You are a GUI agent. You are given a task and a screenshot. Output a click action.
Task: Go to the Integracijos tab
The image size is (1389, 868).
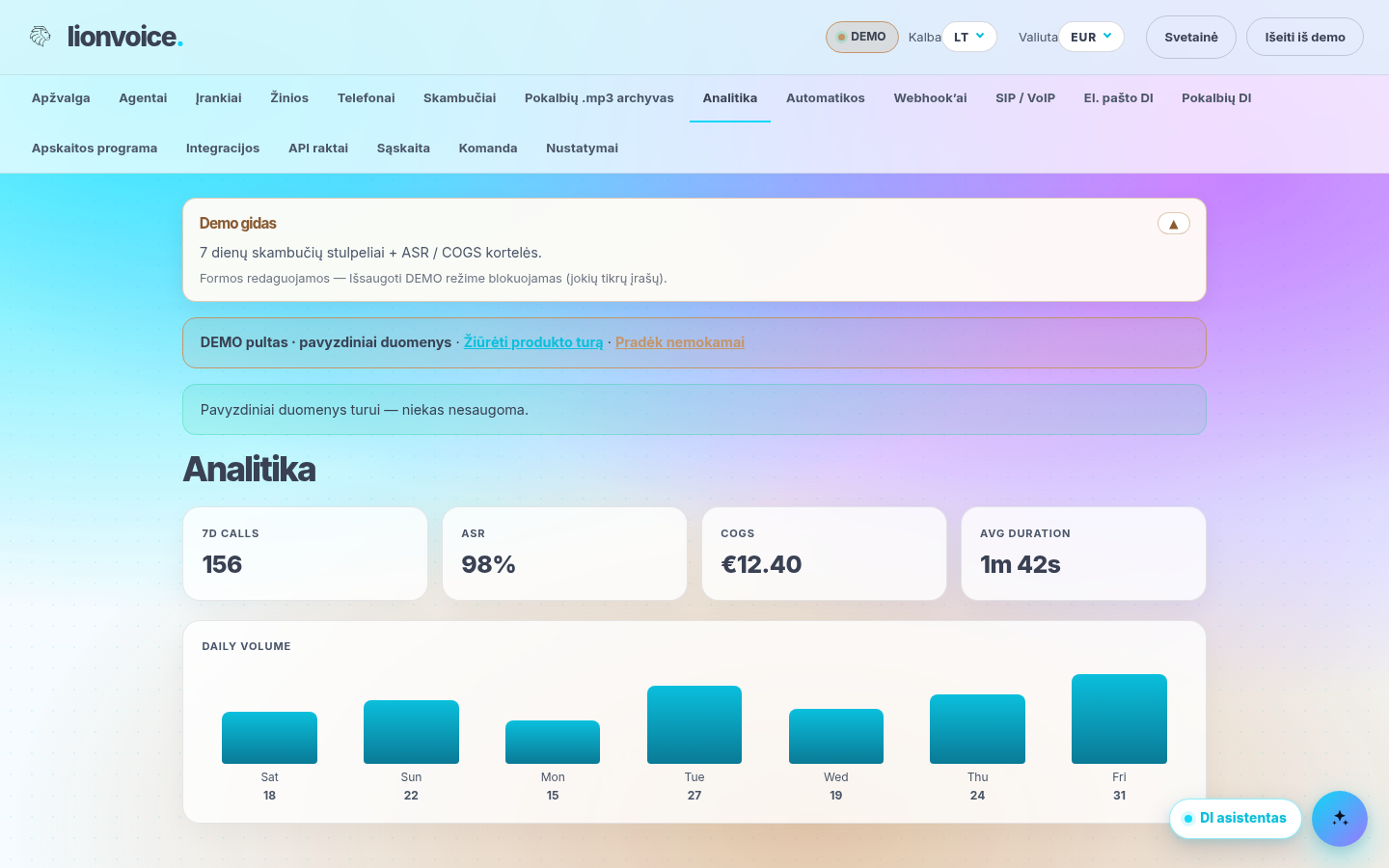(223, 148)
